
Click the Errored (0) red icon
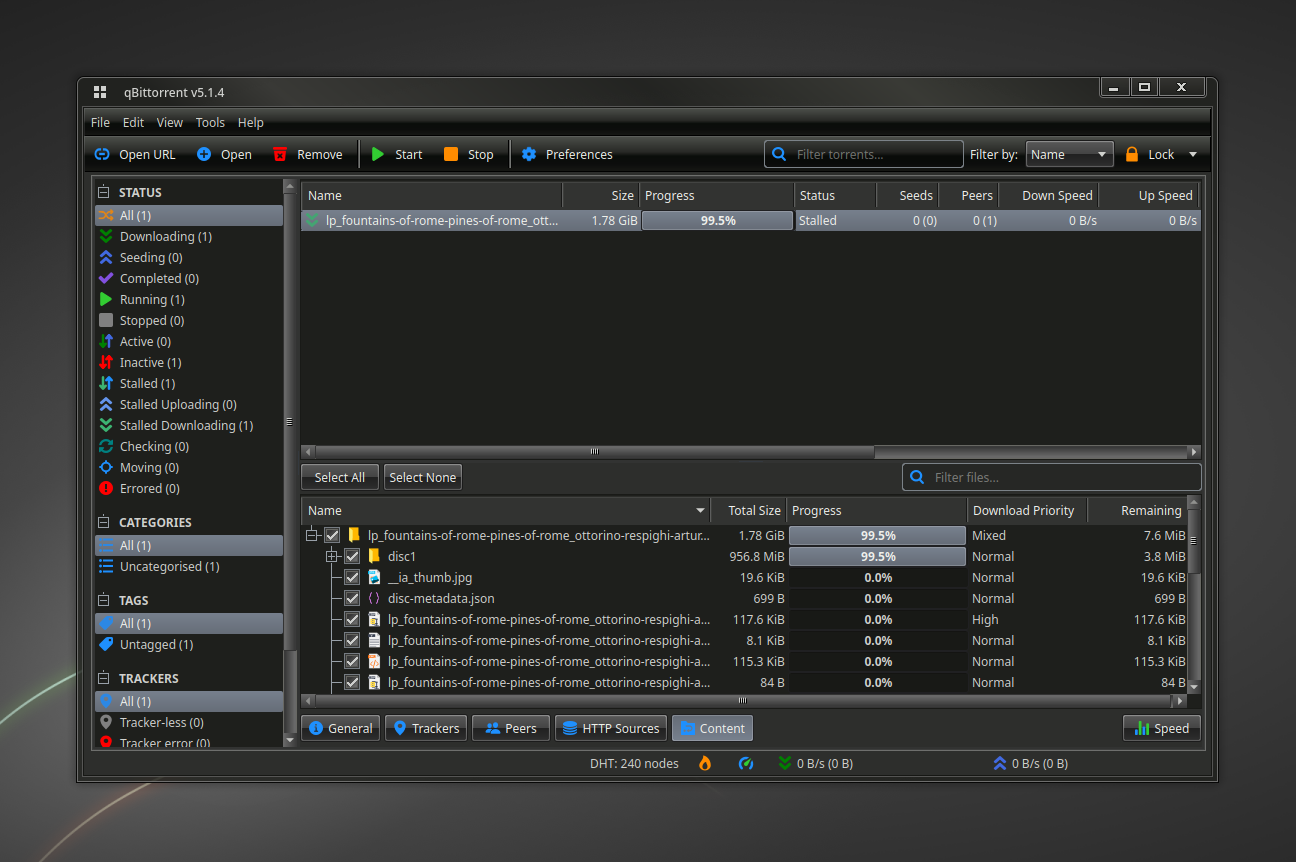coord(106,489)
